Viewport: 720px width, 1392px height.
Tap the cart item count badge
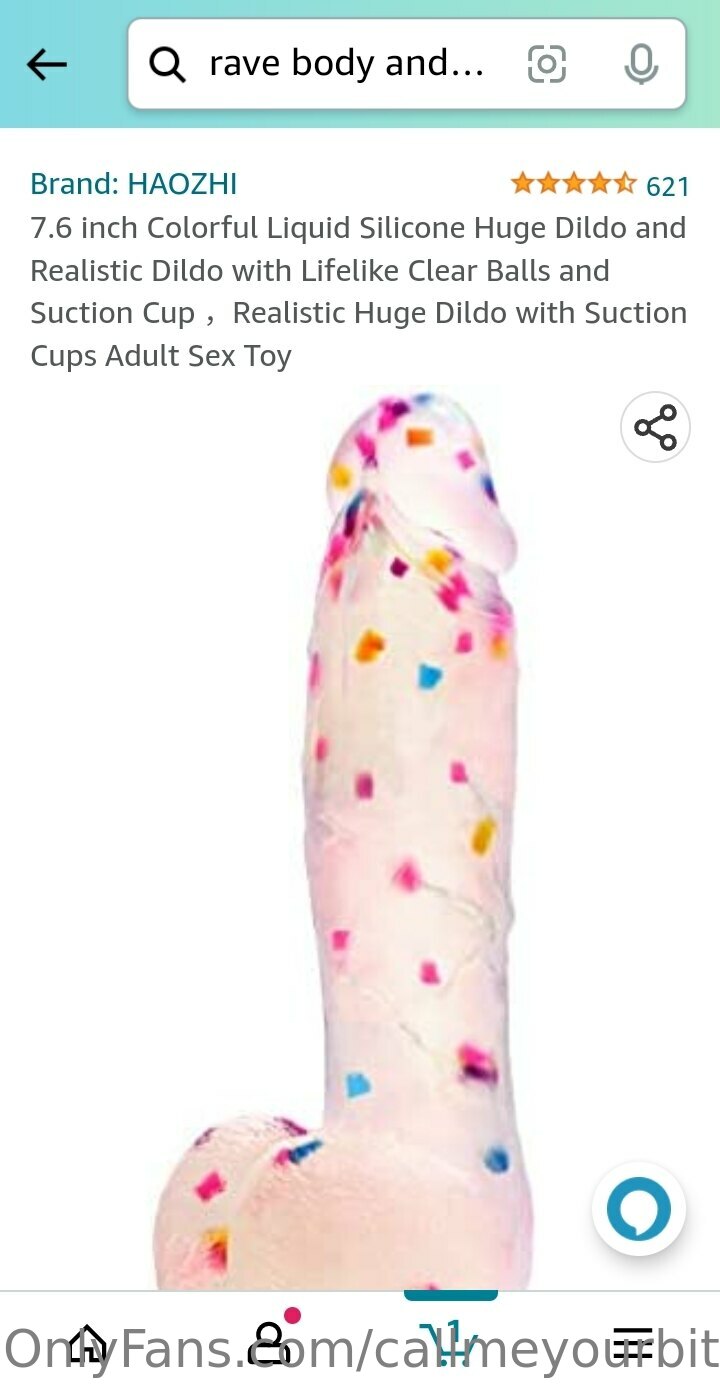[x=451, y=1331]
